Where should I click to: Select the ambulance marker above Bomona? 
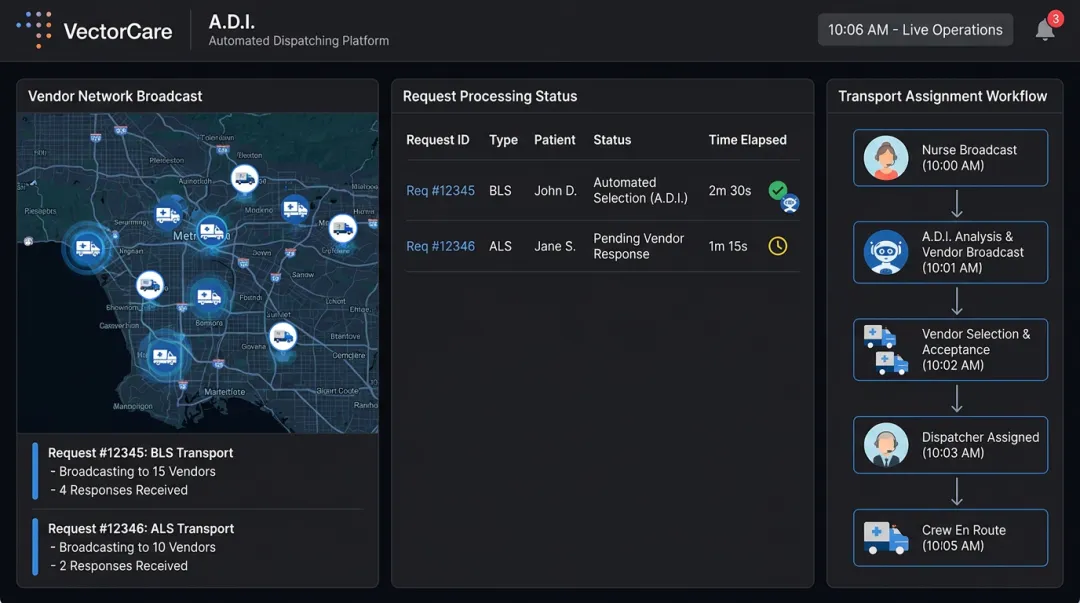point(209,297)
